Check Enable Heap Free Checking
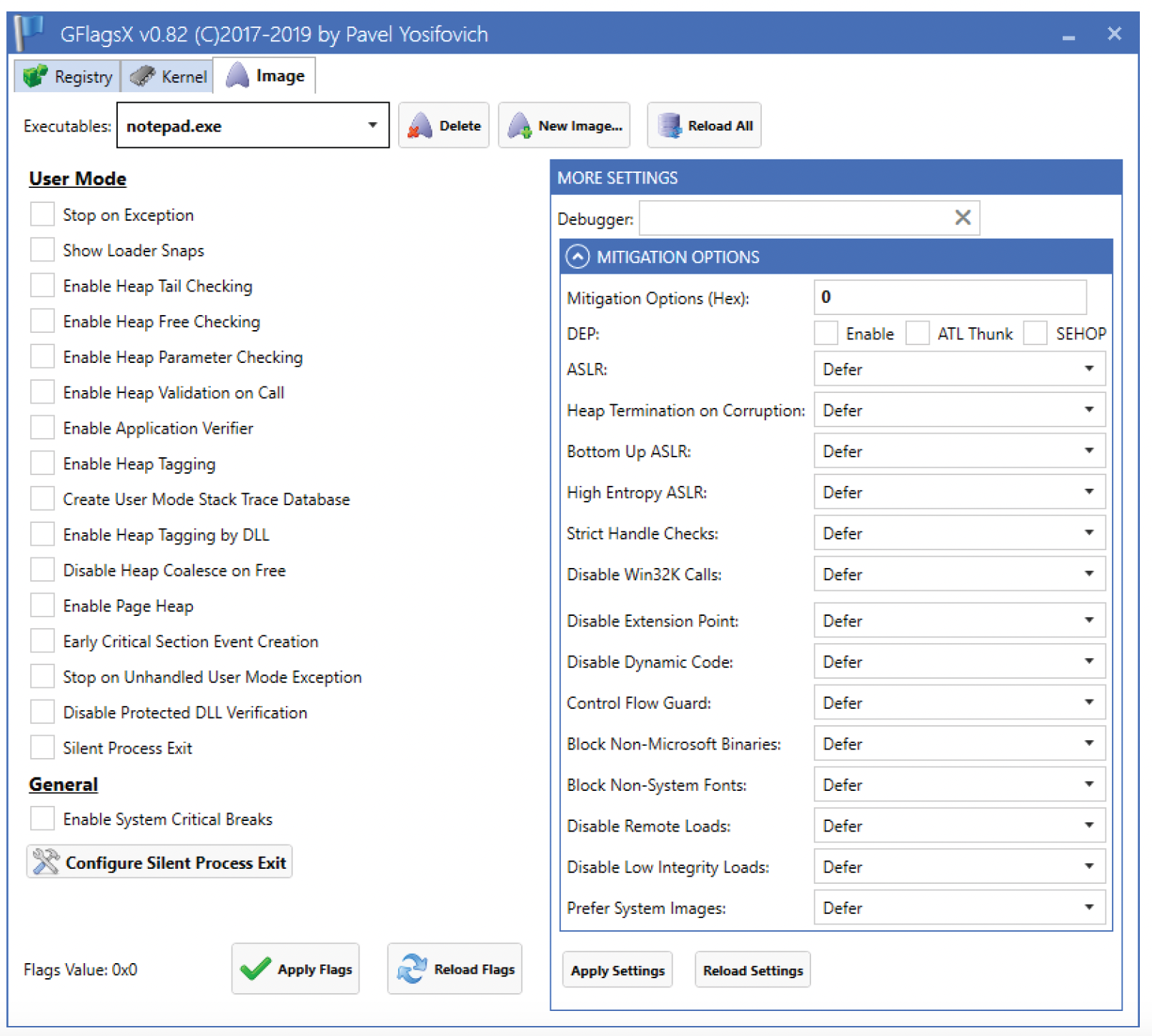Viewport: 1152px width, 1036px height. point(42,321)
